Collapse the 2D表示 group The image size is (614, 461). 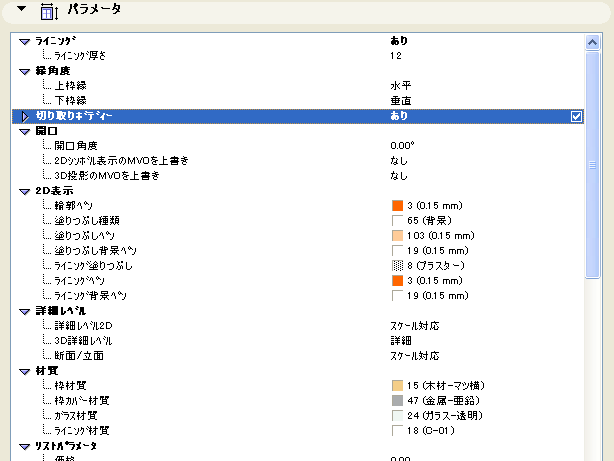point(25,192)
